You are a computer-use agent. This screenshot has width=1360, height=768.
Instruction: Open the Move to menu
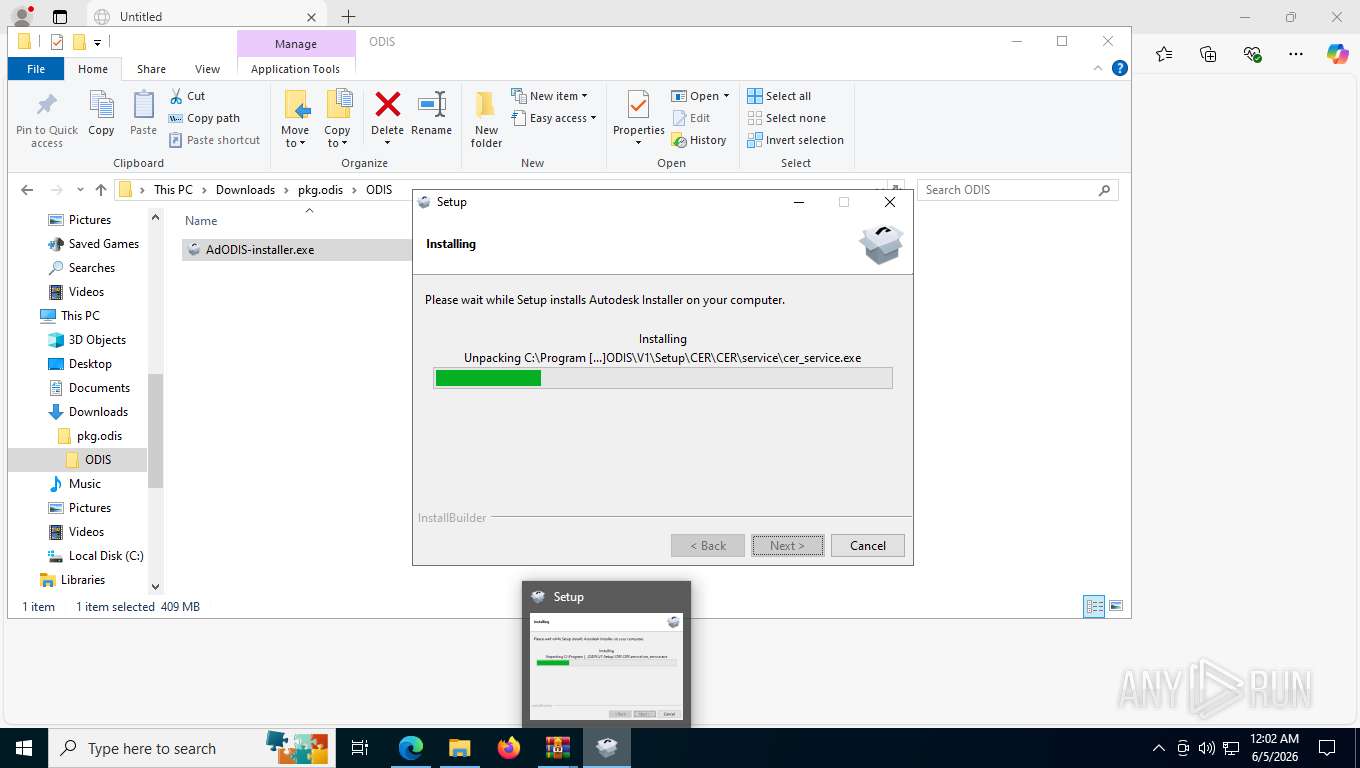pyautogui.click(x=295, y=119)
